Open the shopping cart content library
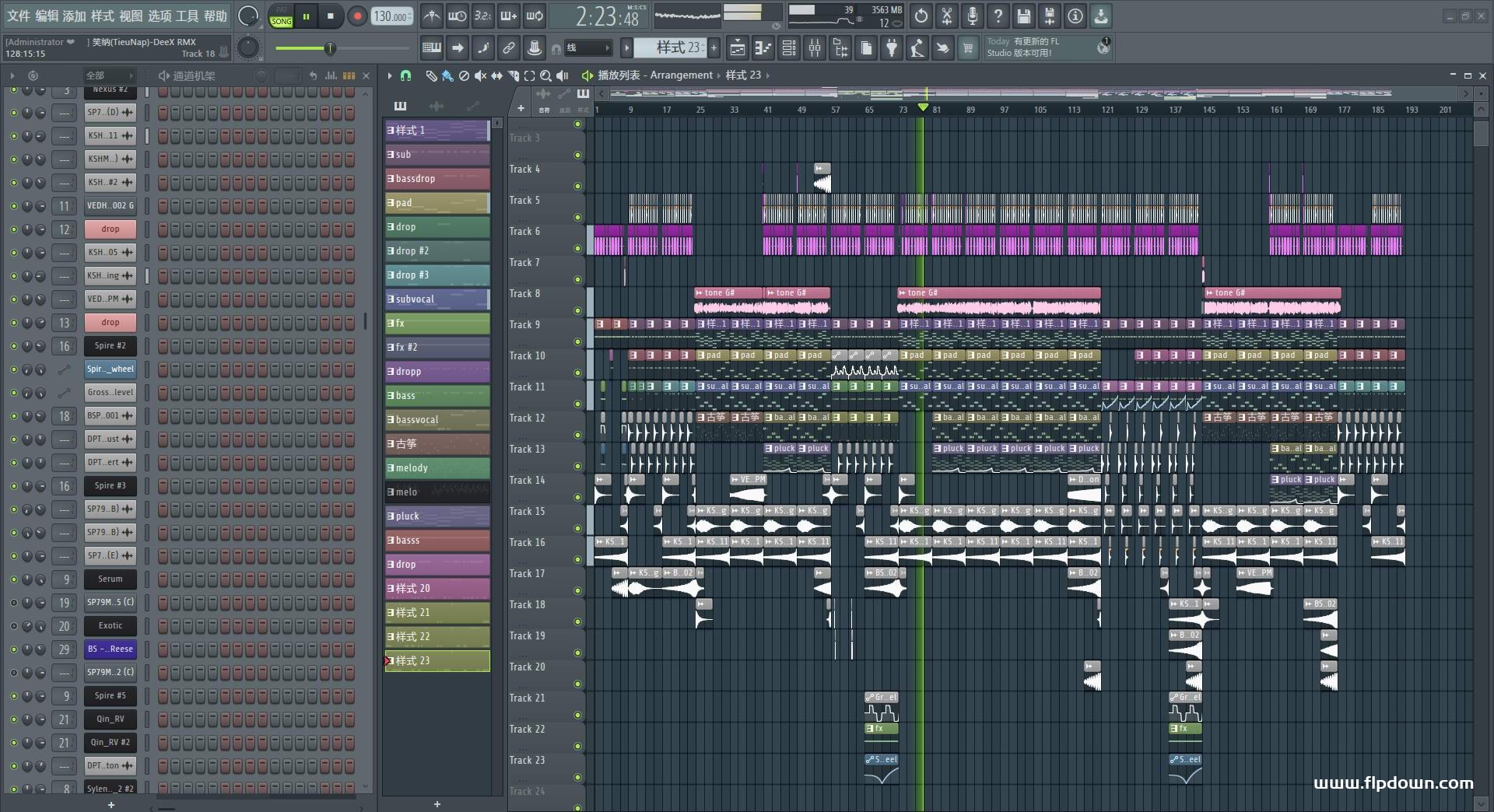Screen dimensions: 1494x812 click(967, 48)
